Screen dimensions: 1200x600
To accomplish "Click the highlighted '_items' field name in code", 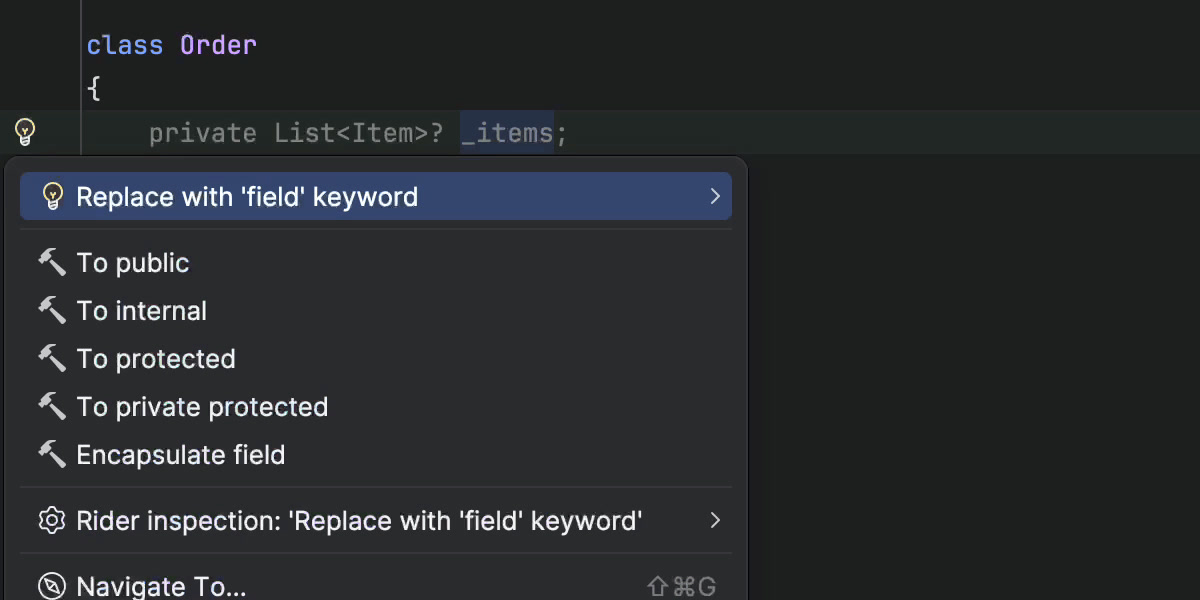I will point(508,132).
